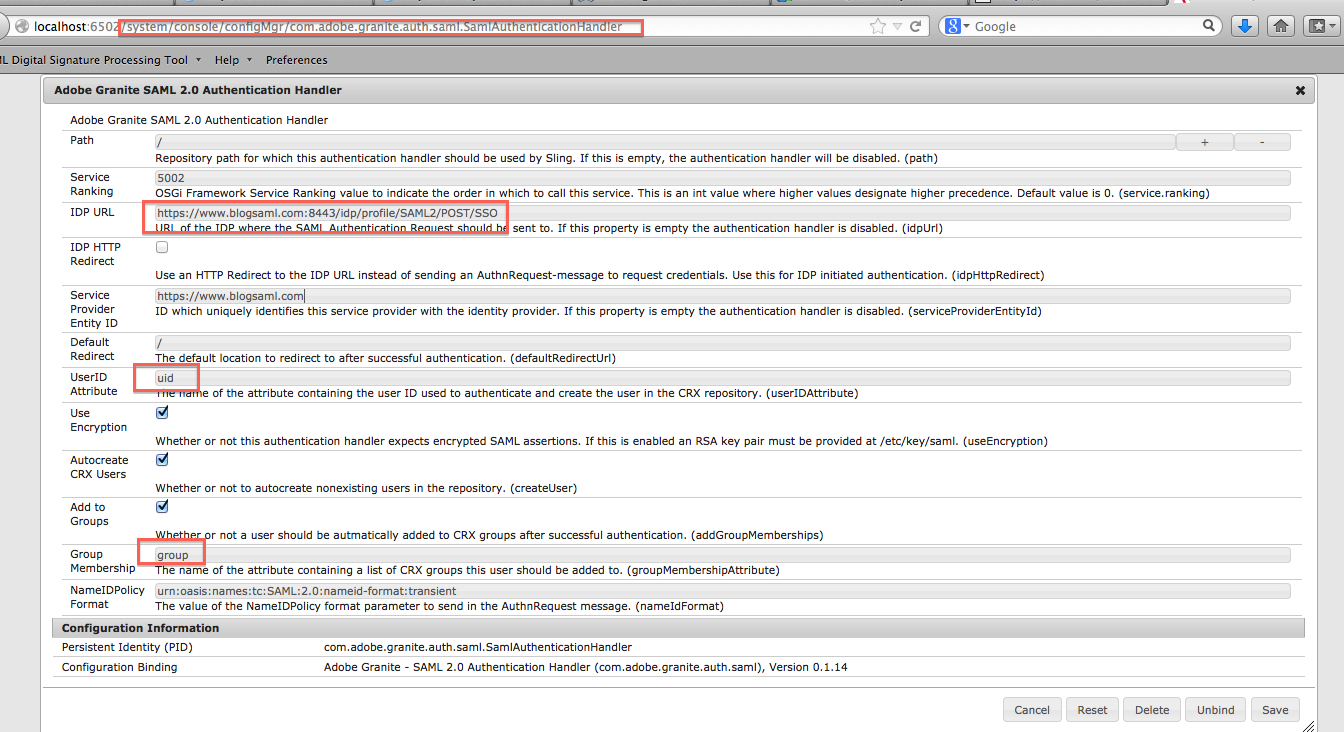
Task: Click the Service Ranking field
Action: coord(722,178)
